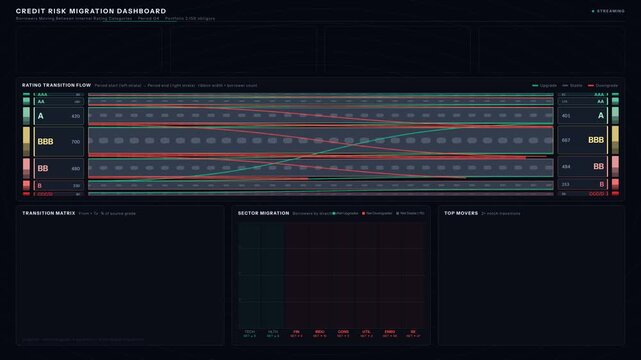
Task: Click the stable BBB-to-BBB flow band
Action: [x=321, y=141]
